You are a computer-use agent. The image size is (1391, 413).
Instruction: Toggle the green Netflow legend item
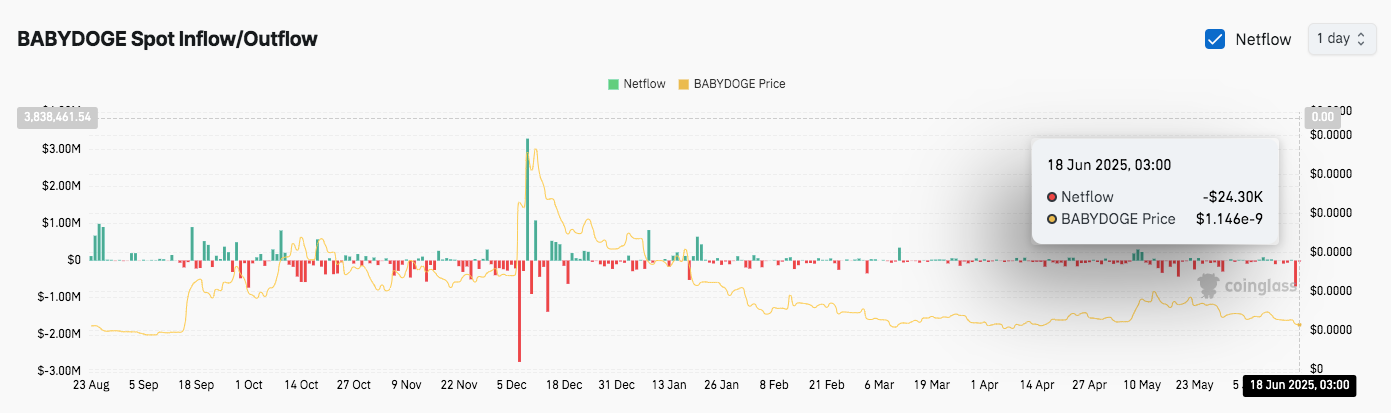pyautogui.click(x=636, y=84)
